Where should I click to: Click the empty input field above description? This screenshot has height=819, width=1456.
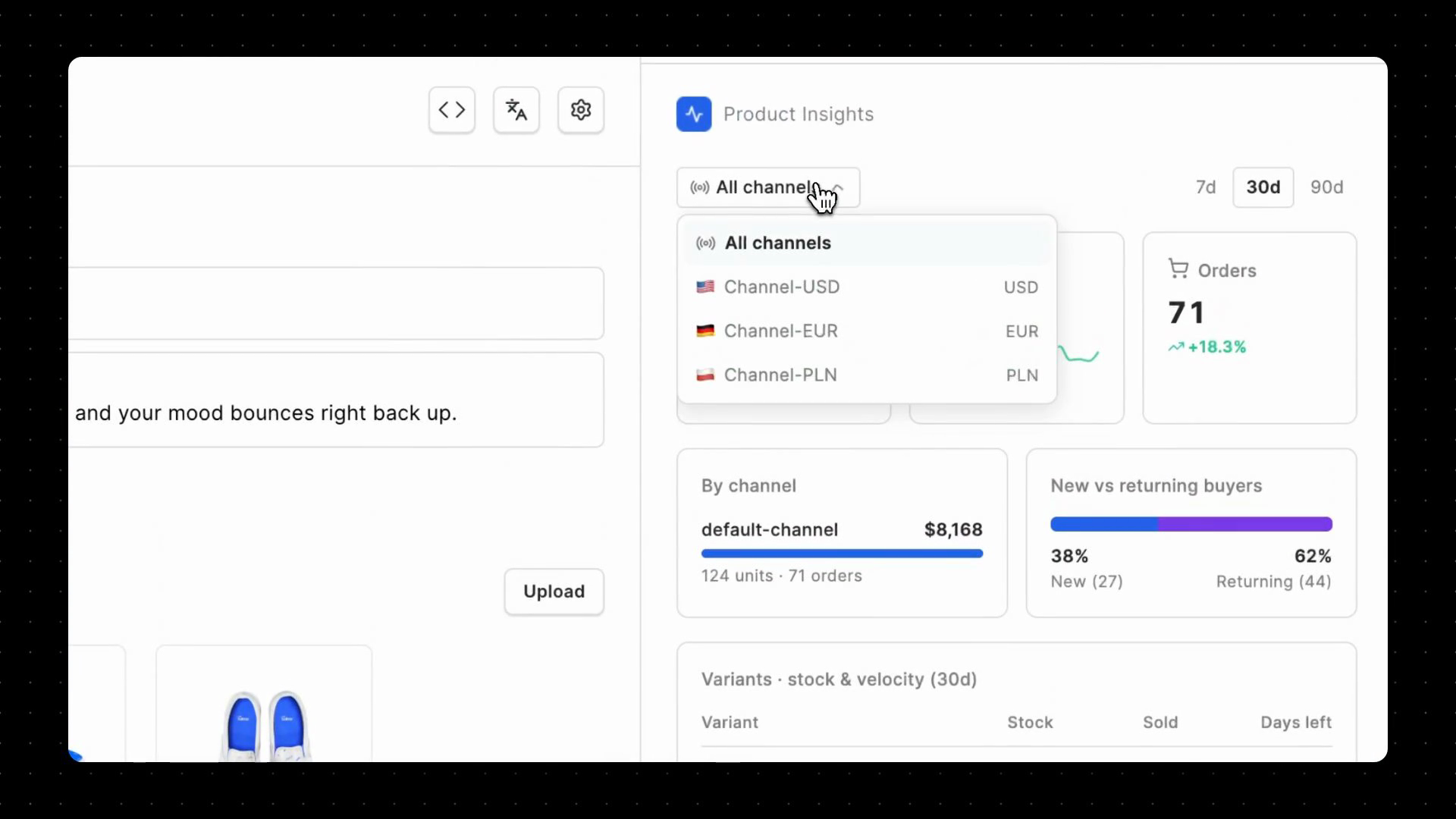(x=337, y=303)
